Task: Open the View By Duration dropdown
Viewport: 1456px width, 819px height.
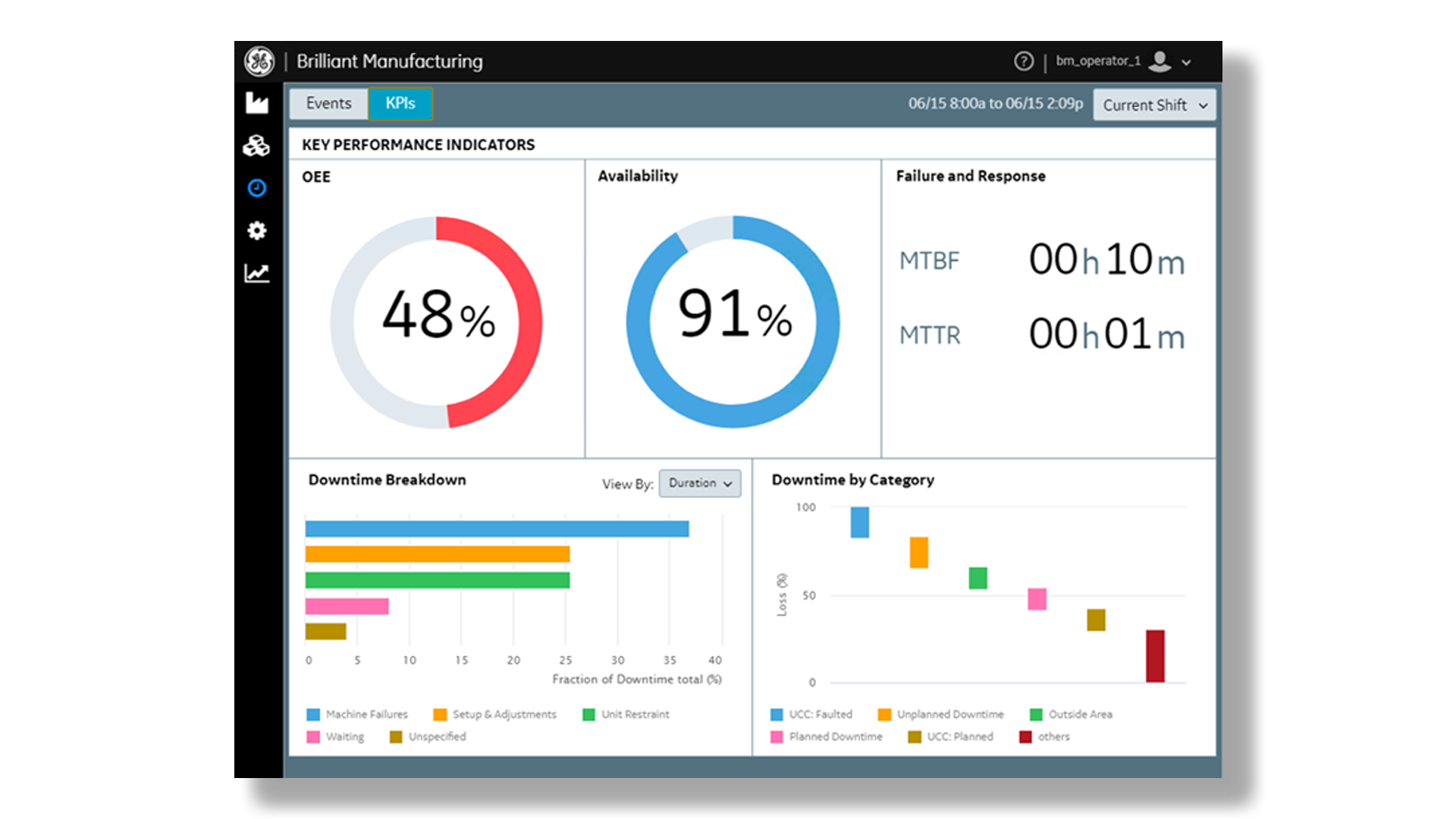Action: 700,483
